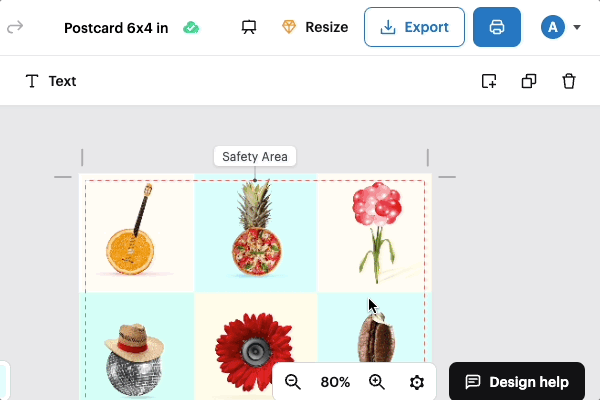Click the 80% zoom level

point(335,382)
